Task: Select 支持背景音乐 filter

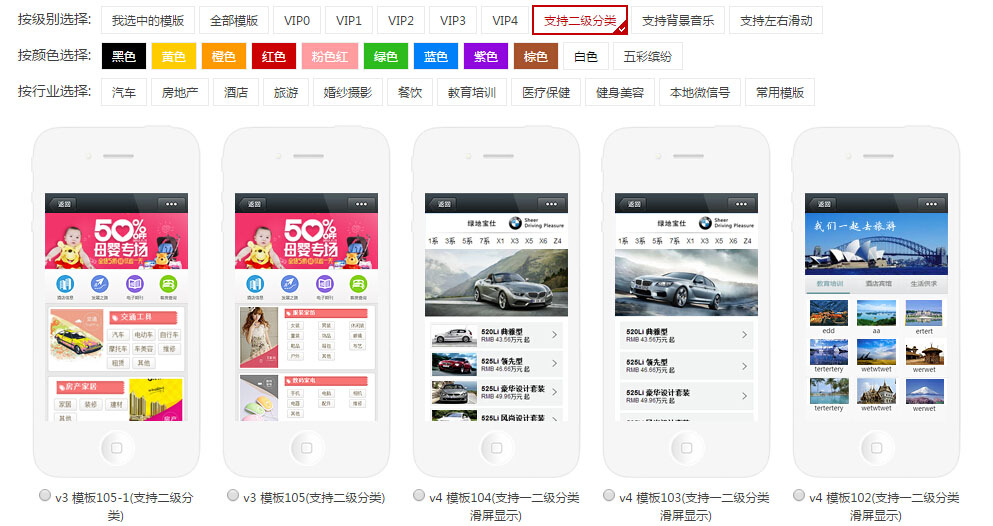Action: coord(677,20)
